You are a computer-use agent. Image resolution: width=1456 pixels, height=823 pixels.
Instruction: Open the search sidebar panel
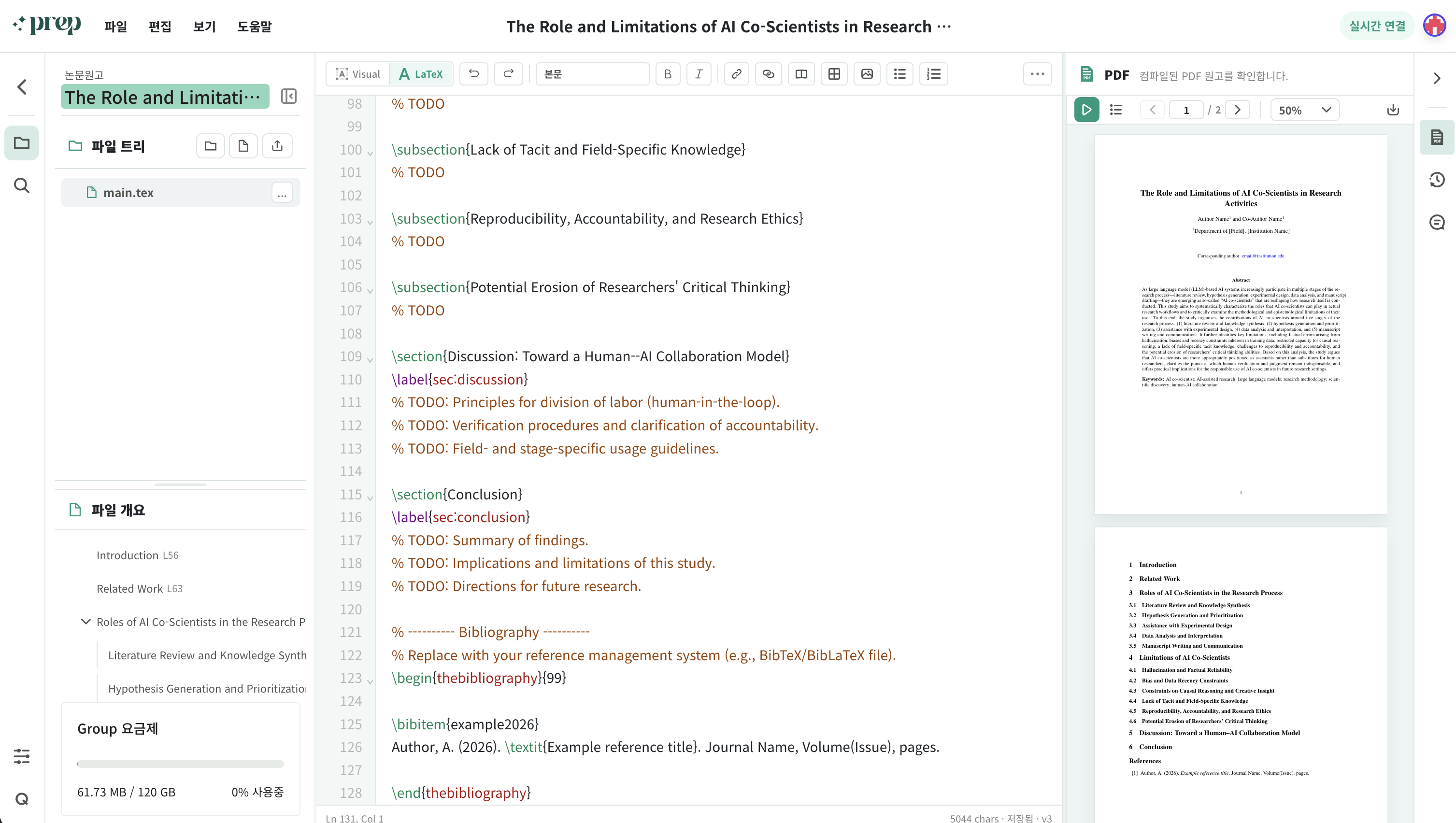click(x=21, y=185)
